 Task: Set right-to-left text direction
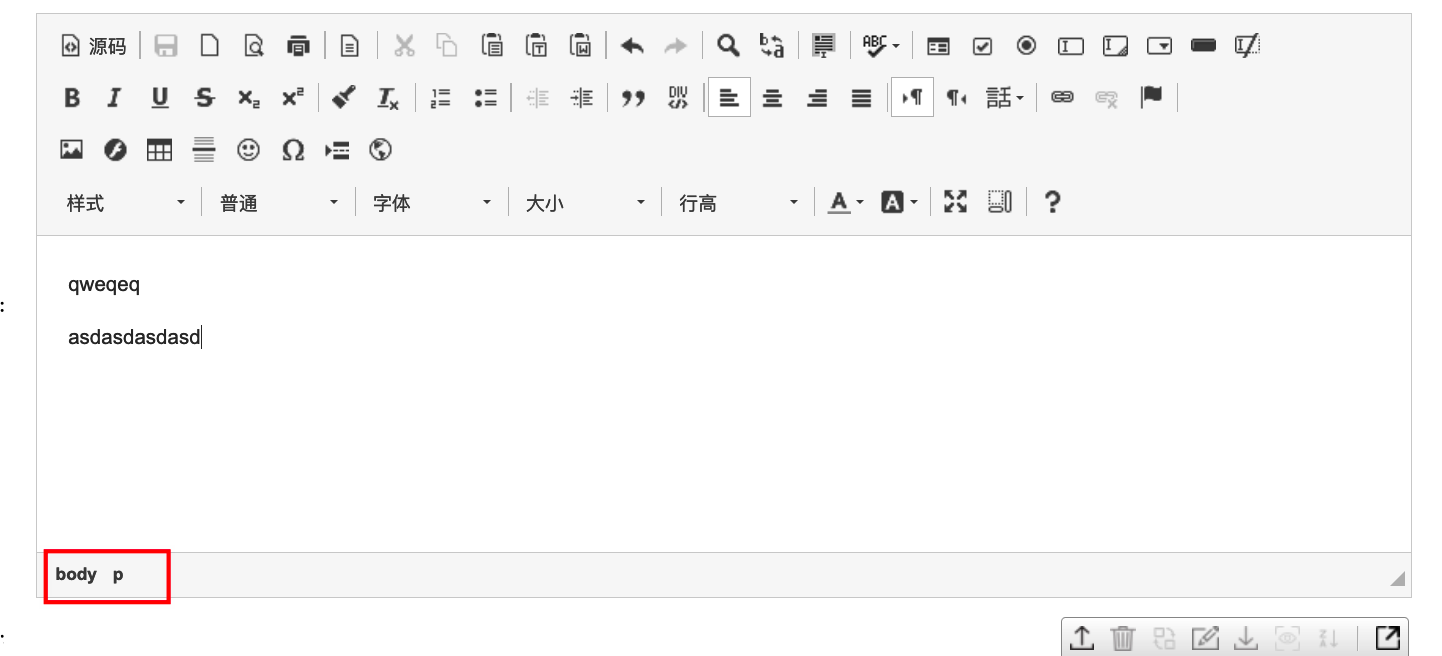956,97
